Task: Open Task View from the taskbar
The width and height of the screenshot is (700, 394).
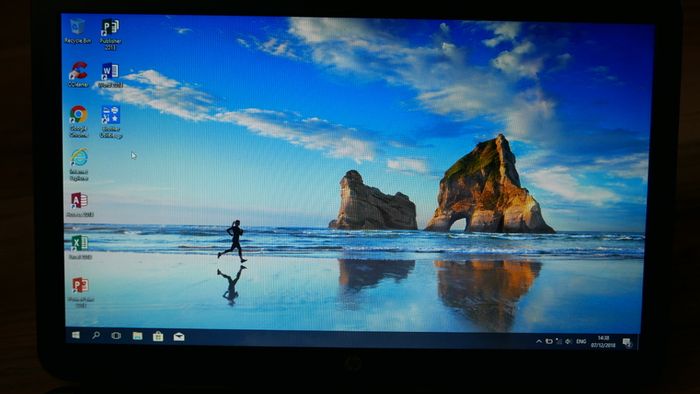Action: 116,336
